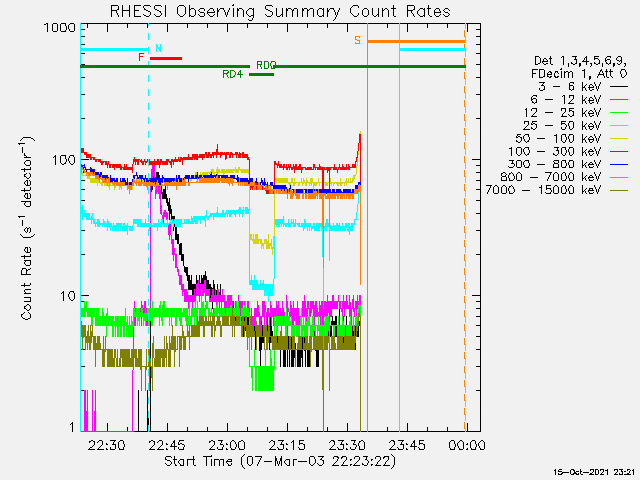Image resolution: width=640 pixels, height=480 pixels.
Task: Click the blue line swatch beside 300 - 800 keV
Action: coord(619,164)
